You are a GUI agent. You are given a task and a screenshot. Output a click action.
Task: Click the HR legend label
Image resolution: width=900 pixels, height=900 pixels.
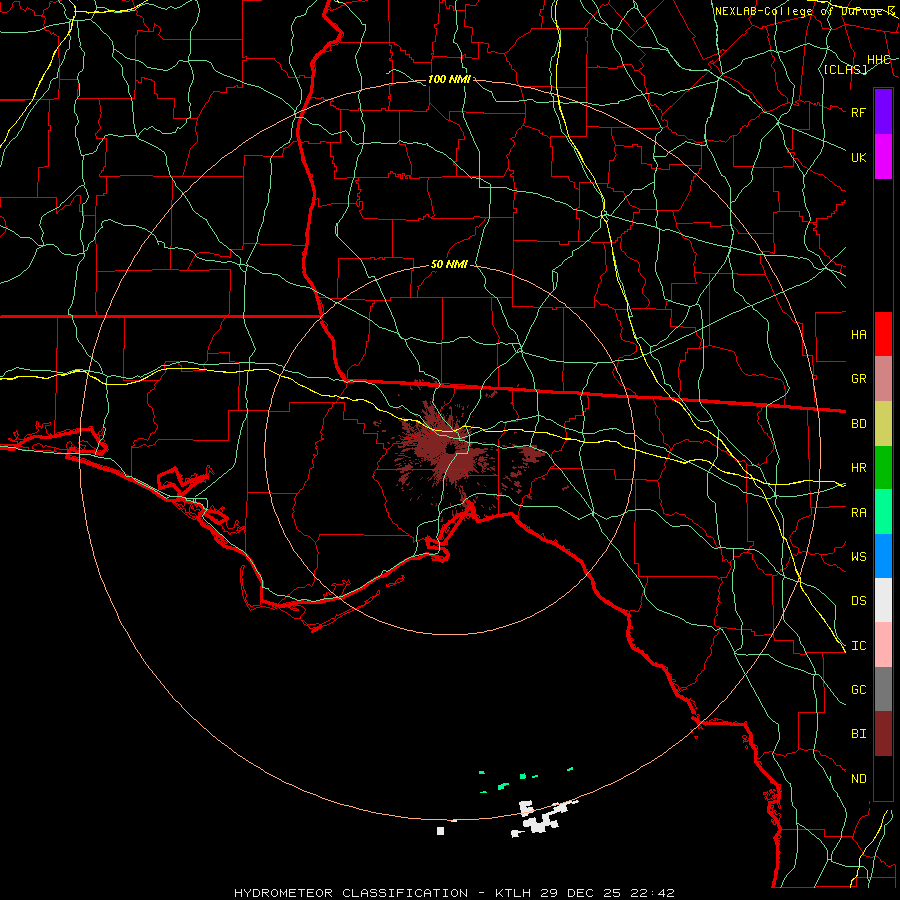point(859,468)
